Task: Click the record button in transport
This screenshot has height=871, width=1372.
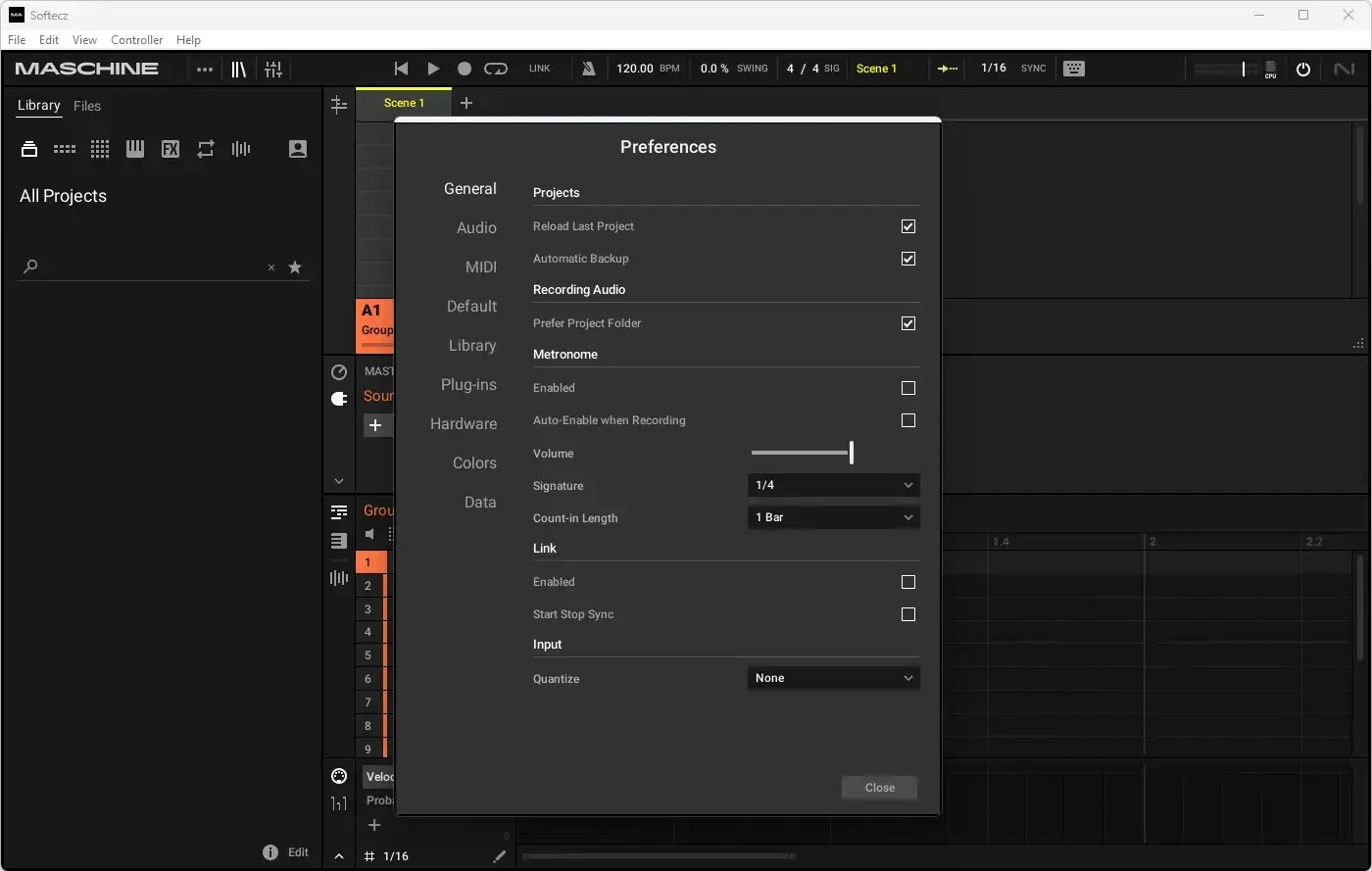Action: 465,69
